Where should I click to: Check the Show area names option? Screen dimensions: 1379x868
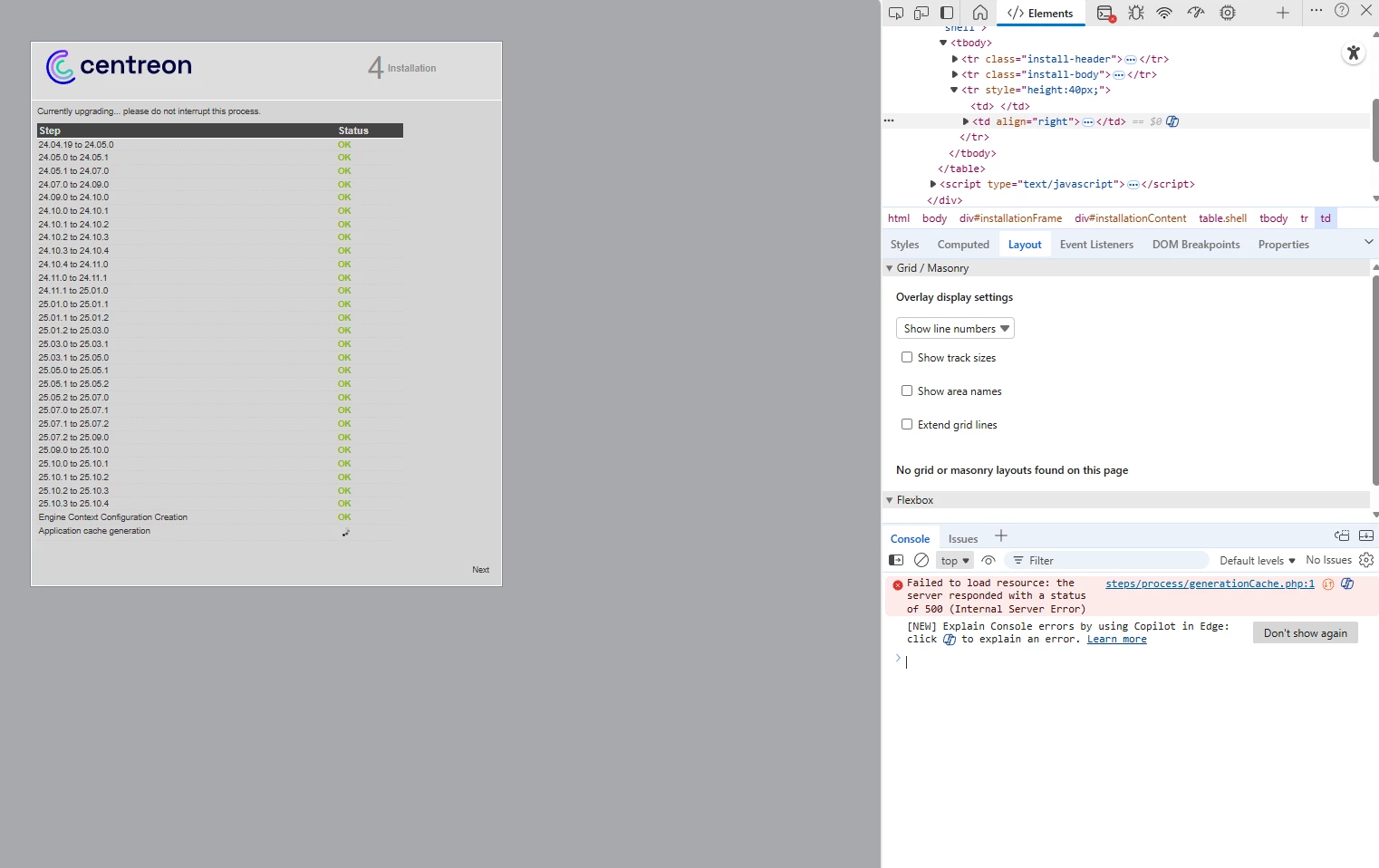tap(907, 391)
